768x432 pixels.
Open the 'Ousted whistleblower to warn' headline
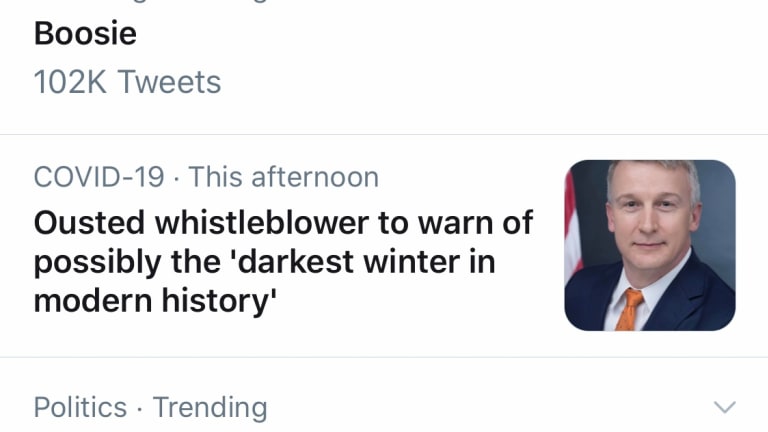coord(283,261)
